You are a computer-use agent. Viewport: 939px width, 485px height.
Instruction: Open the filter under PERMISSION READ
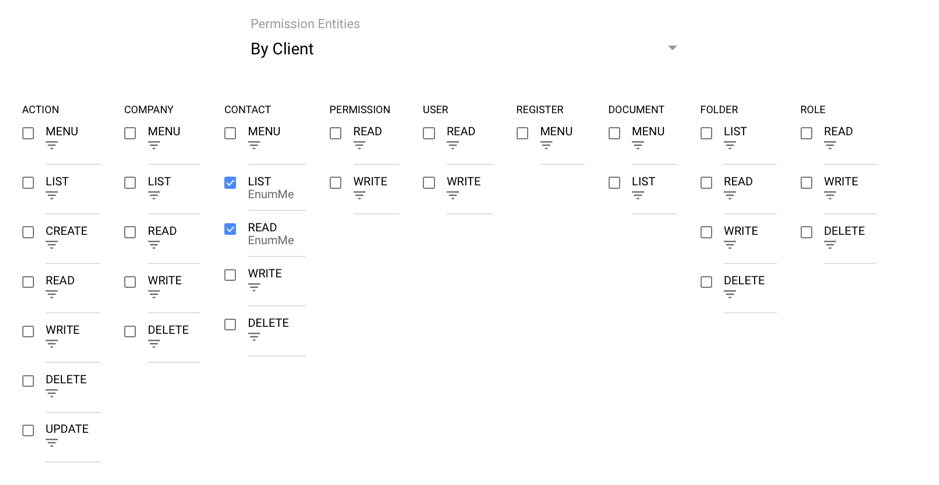point(359,146)
